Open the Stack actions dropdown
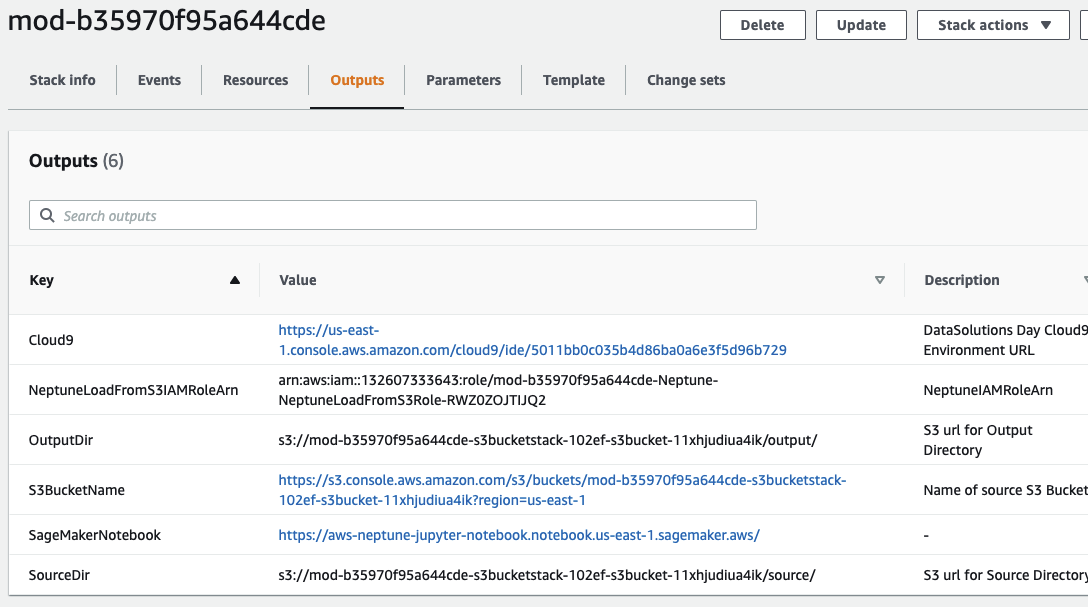1088x607 pixels. (992, 25)
